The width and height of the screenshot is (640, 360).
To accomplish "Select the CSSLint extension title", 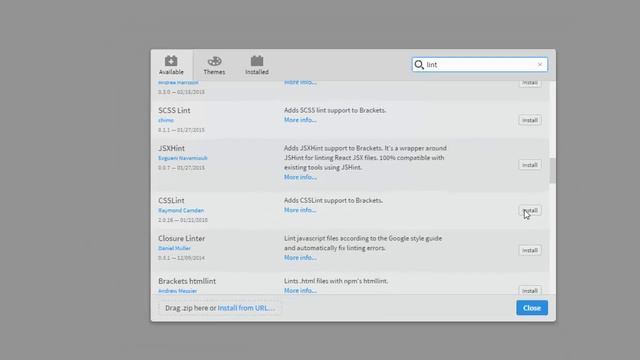I will click(x=171, y=200).
